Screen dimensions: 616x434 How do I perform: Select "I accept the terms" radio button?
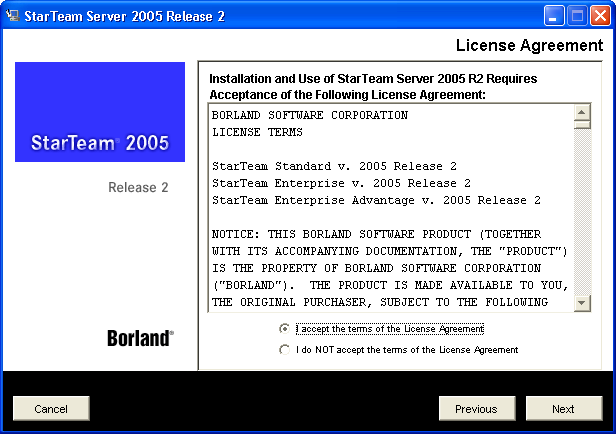pyautogui.click(x=285, y=328)
